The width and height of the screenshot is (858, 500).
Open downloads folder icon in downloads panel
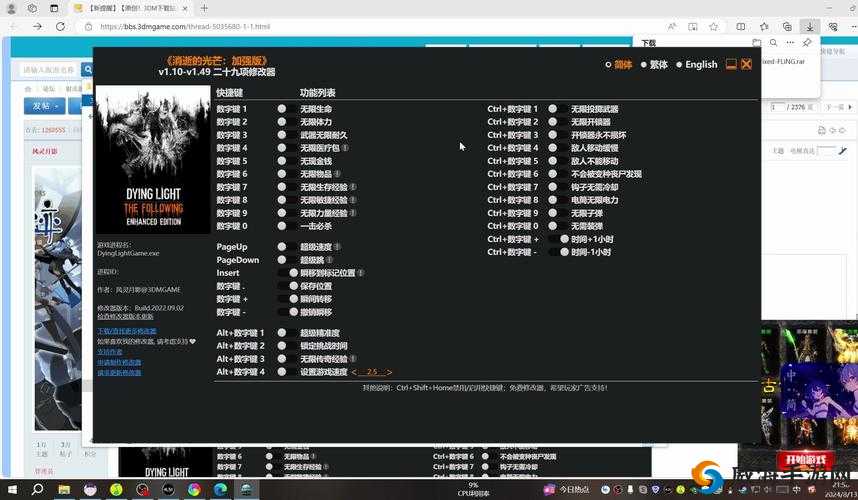point(757,43)
